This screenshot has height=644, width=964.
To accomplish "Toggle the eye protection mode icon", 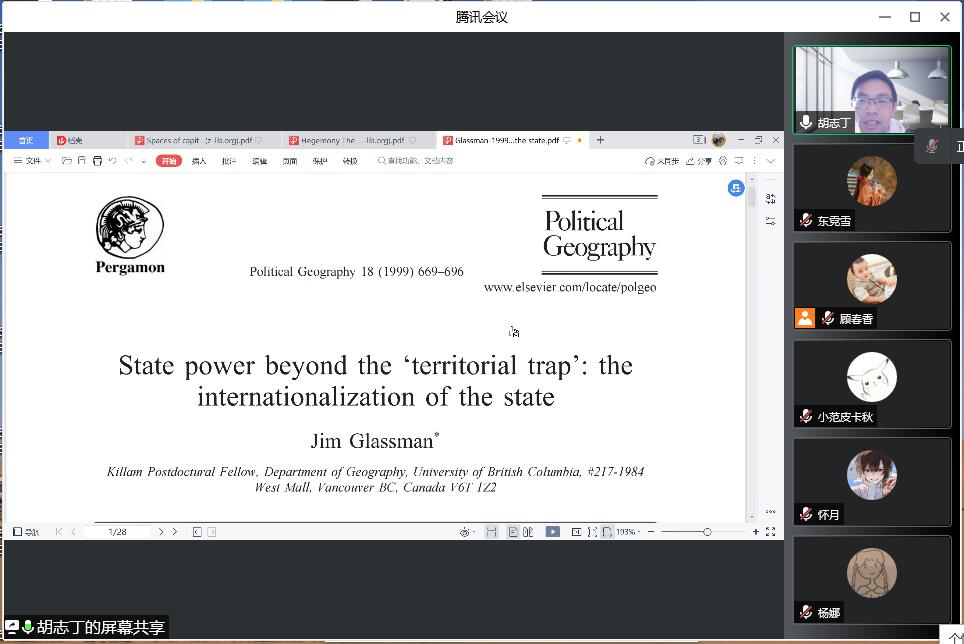I will [x=465, y=532].
